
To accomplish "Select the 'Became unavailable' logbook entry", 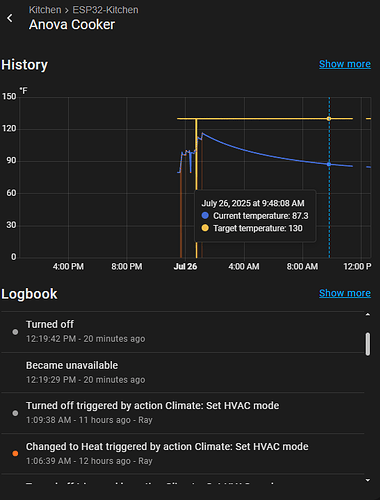I will (x=183, y=372).
